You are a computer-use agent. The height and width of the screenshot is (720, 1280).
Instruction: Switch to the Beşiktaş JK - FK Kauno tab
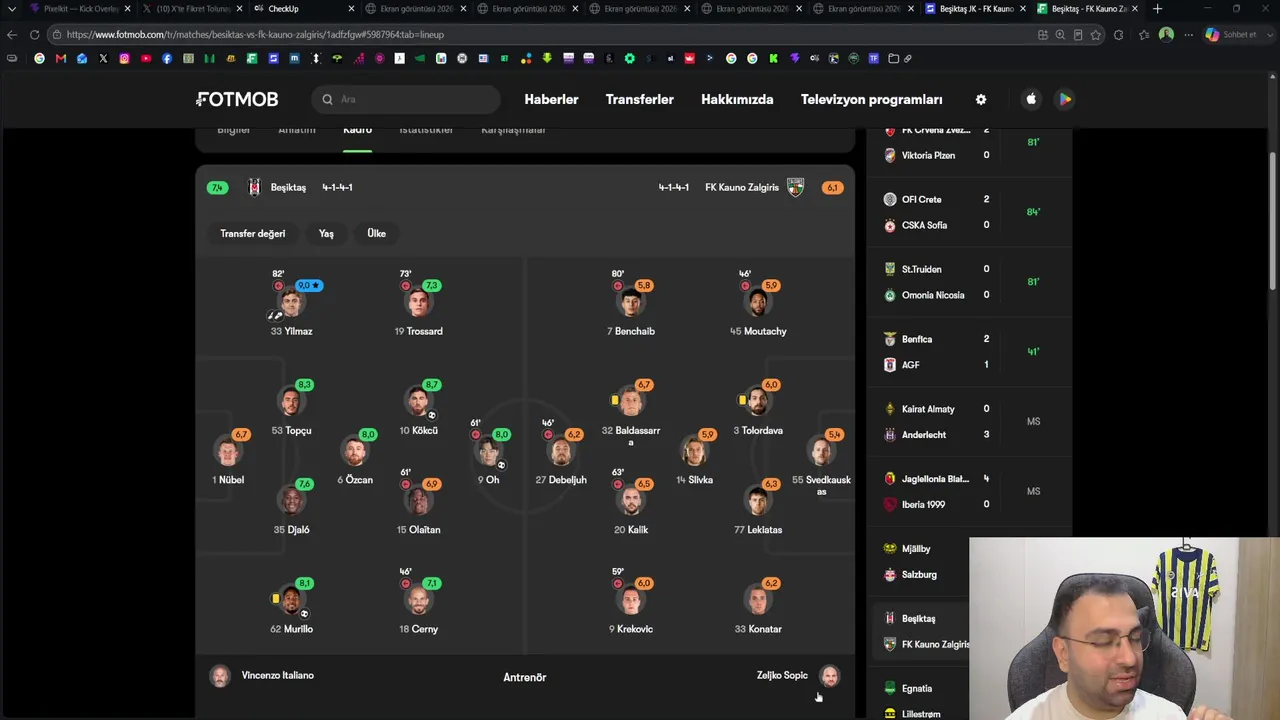click(x=976, y=9)
